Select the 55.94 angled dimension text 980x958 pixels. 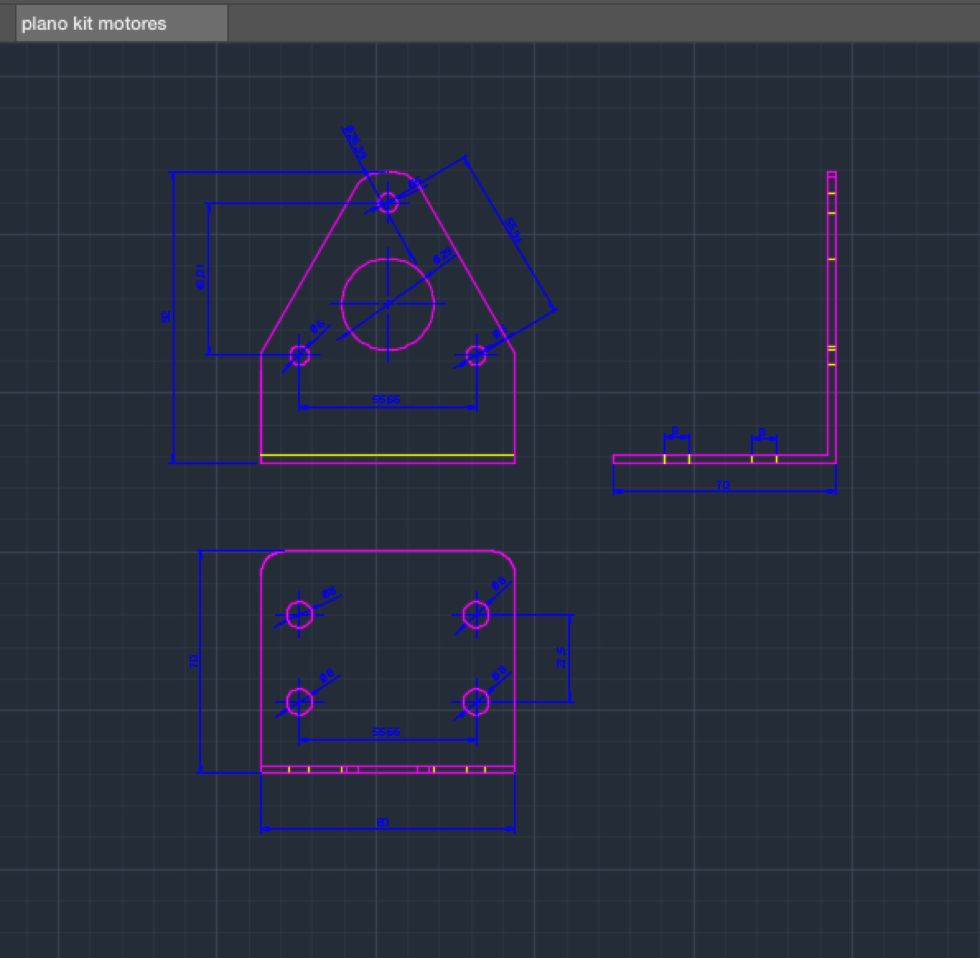click(512, 230)
